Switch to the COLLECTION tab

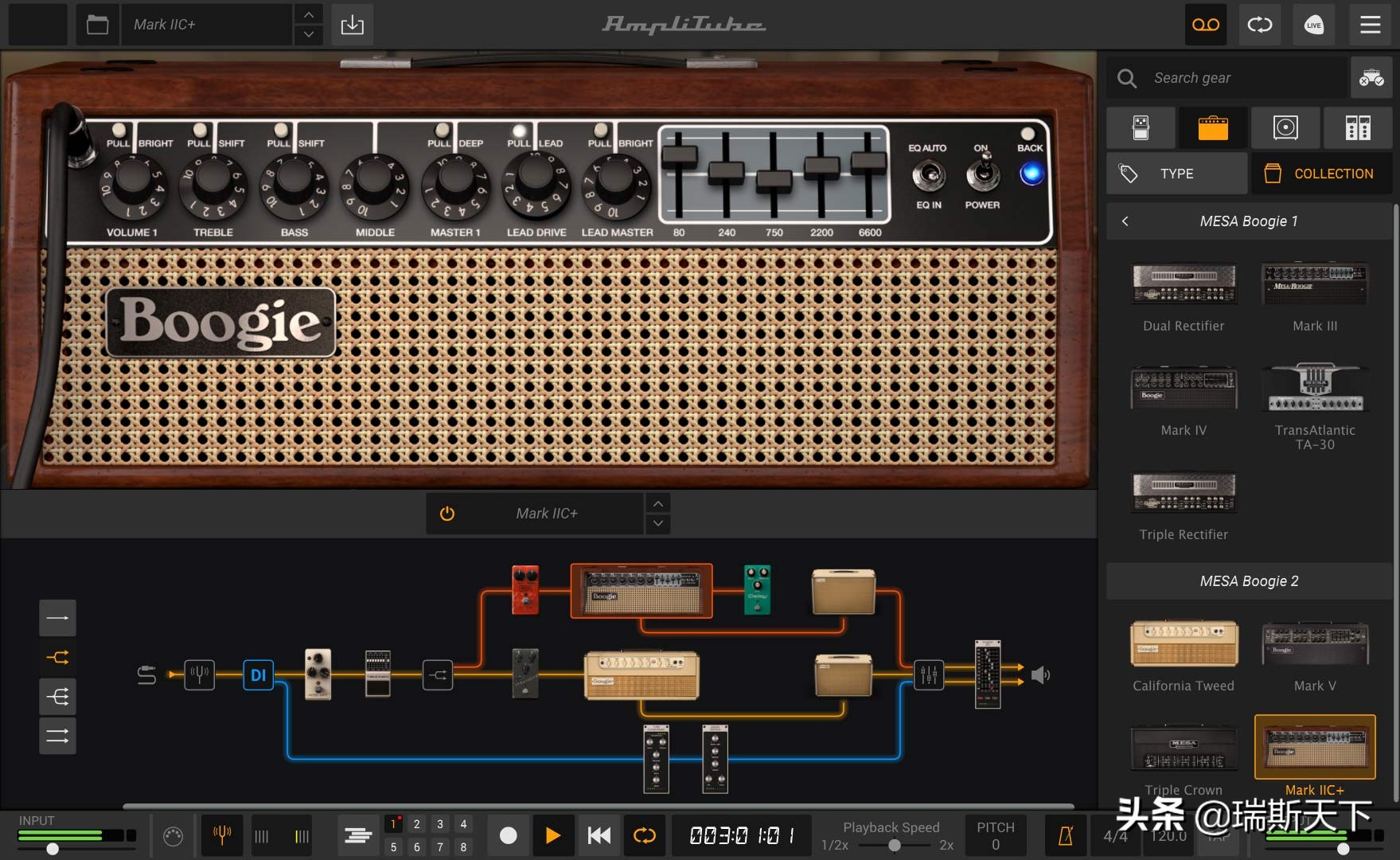coord(1321,174)
